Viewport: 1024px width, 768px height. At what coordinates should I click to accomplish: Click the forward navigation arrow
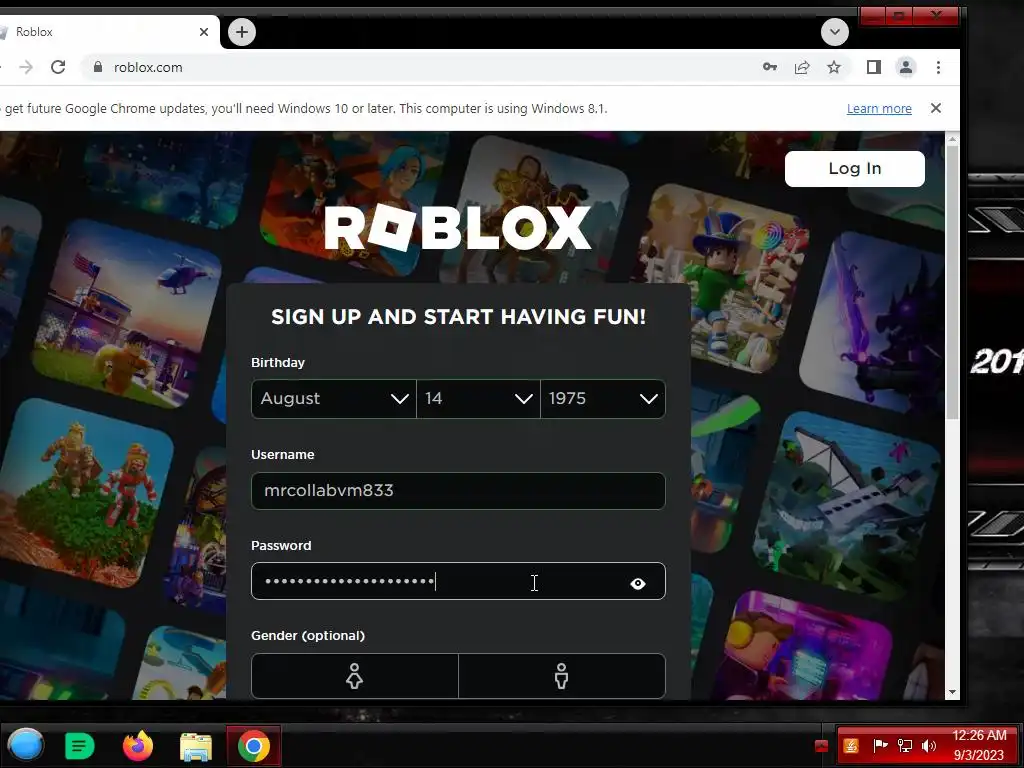[x=25, y=67]
